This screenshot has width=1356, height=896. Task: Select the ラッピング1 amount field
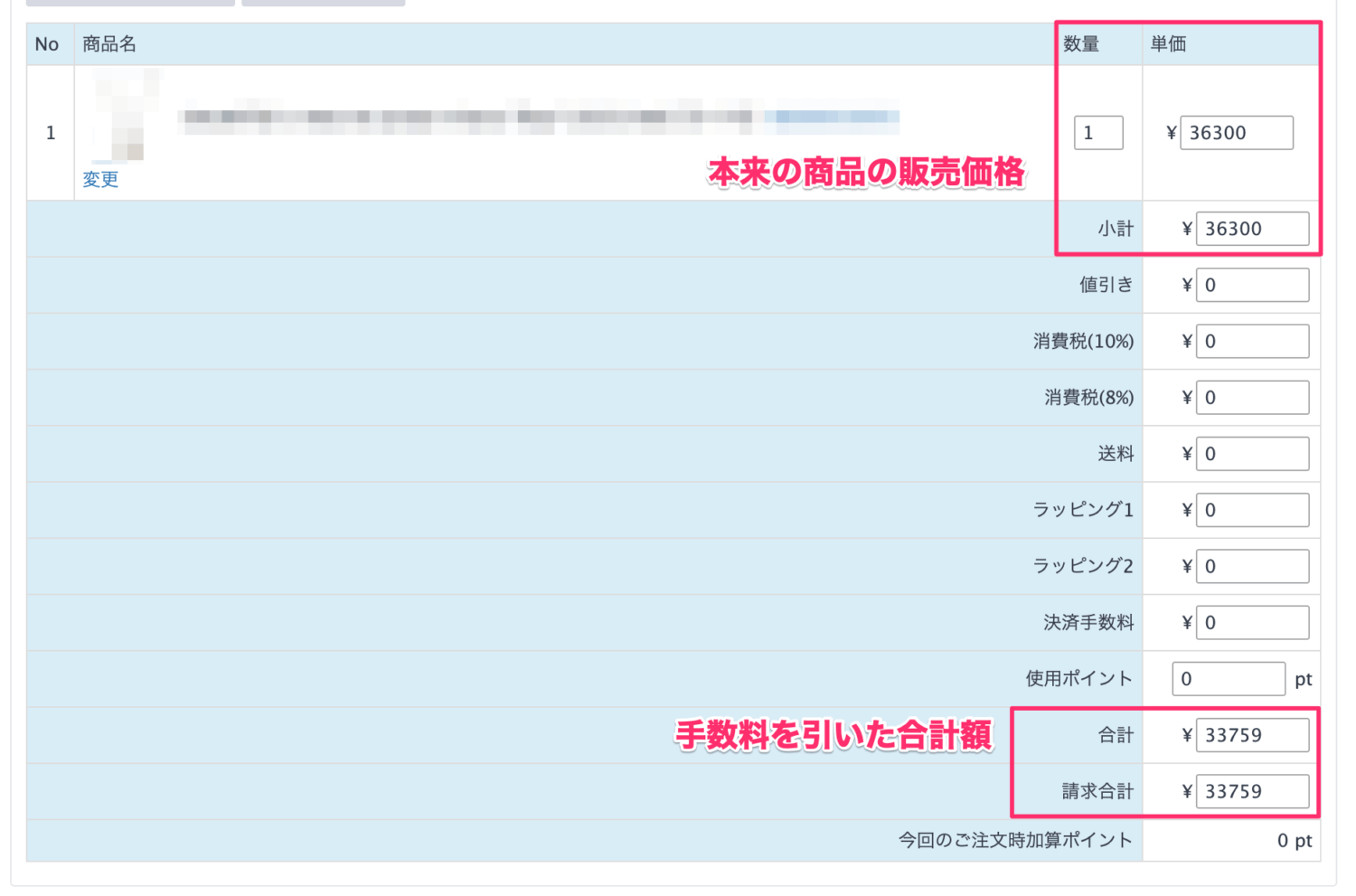[1251, 510]
